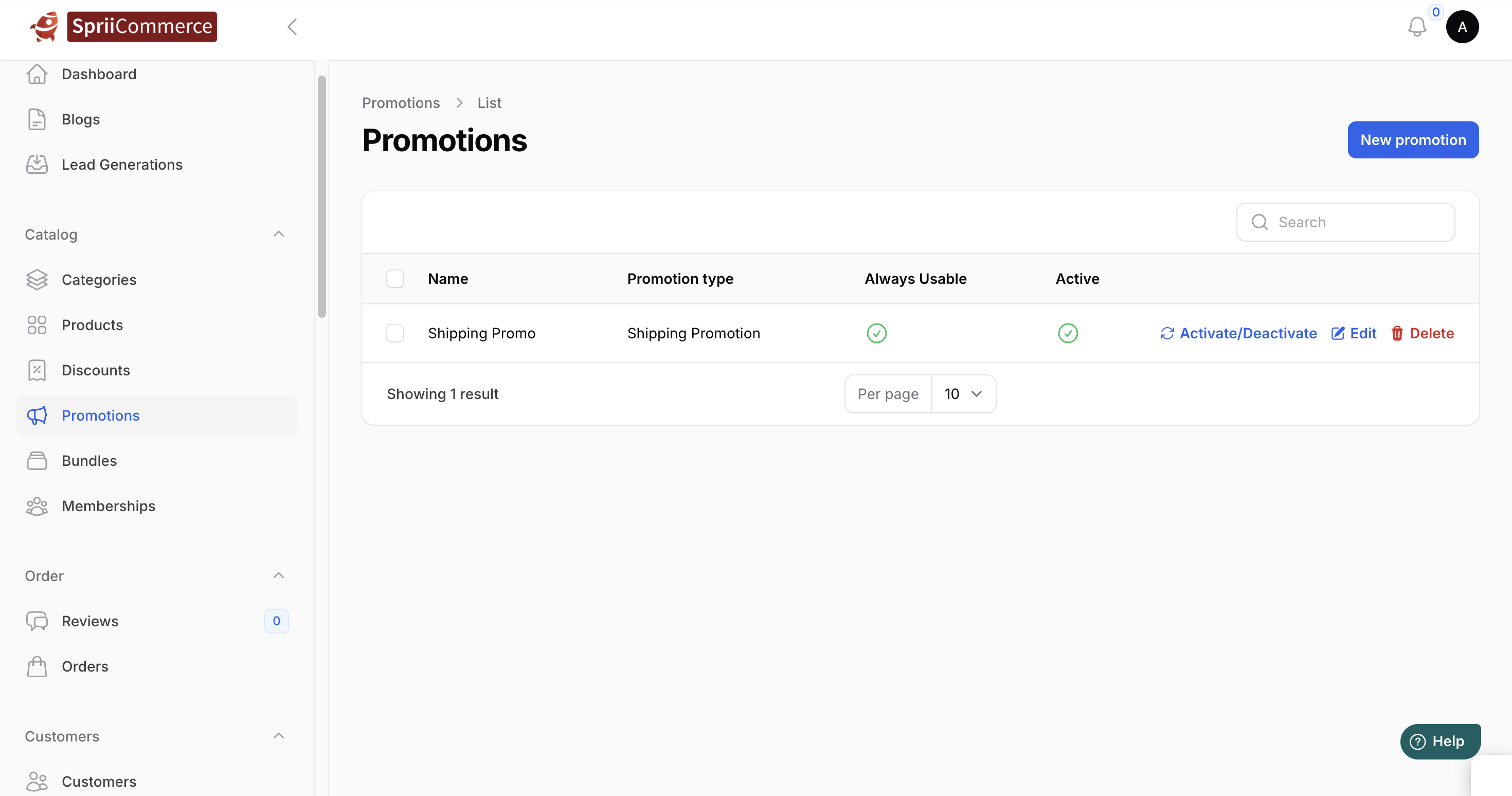Go to Orders menu item
1512x796 pixels.
pyautogui.click(x=84, y=666)
